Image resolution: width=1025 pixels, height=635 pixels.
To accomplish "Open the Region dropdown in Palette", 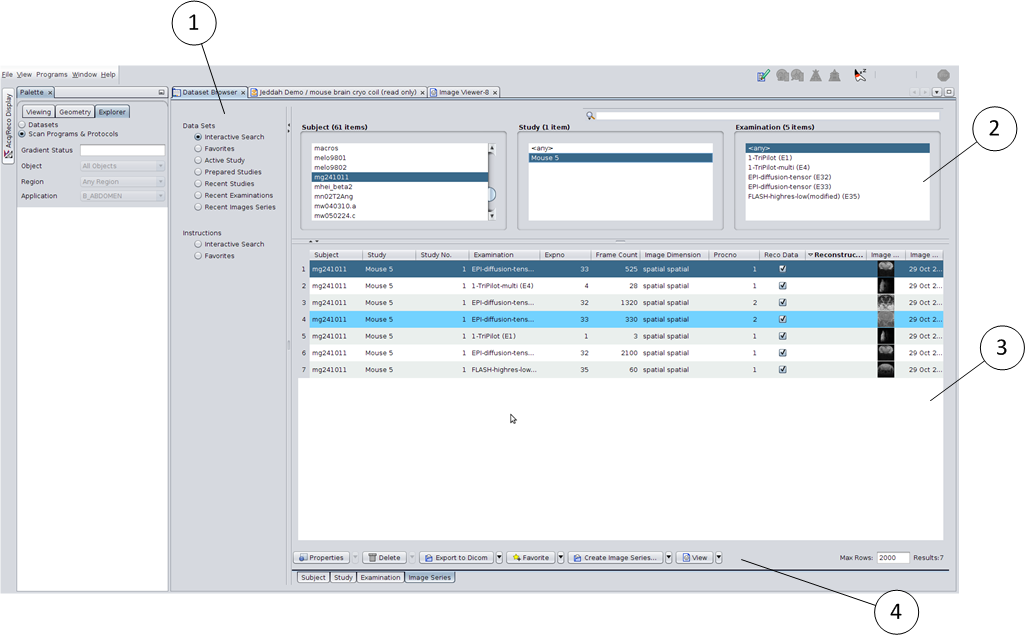I will (x=122, y=182).
